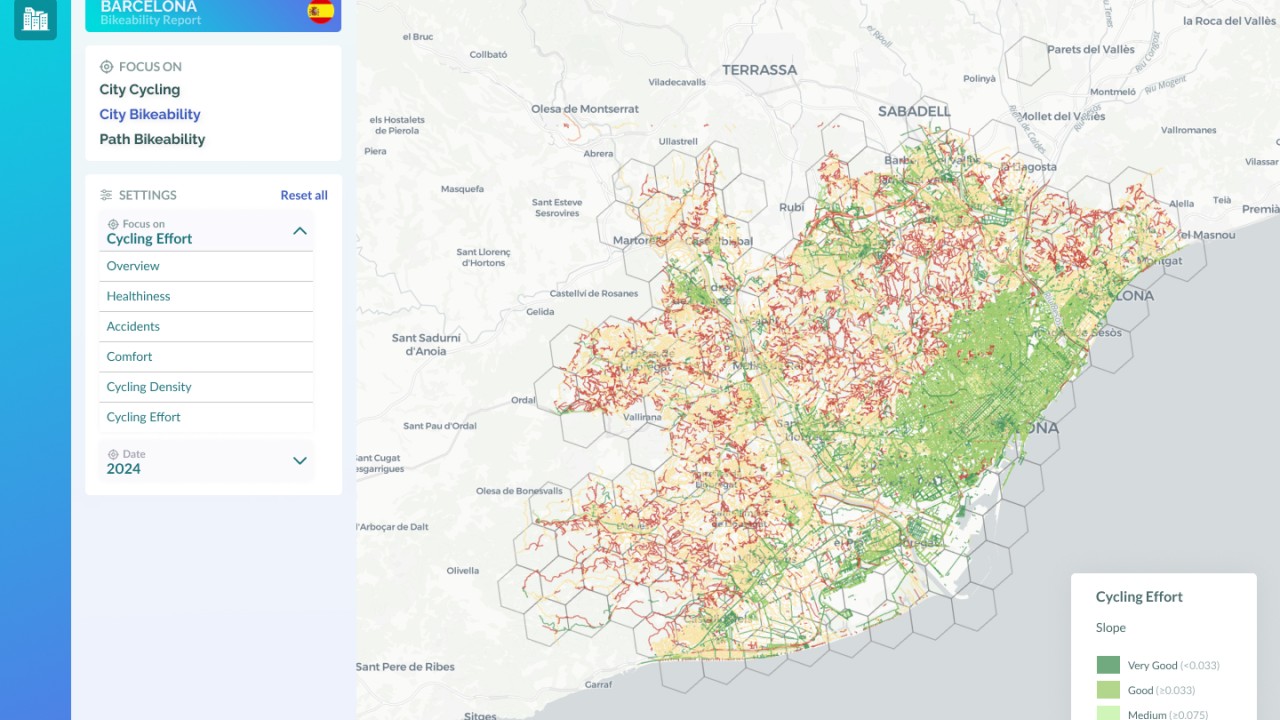Expand the Date 2024 dropdown chevron
The height and width of the screenshot is (720, 1280).
pos(299,461)
